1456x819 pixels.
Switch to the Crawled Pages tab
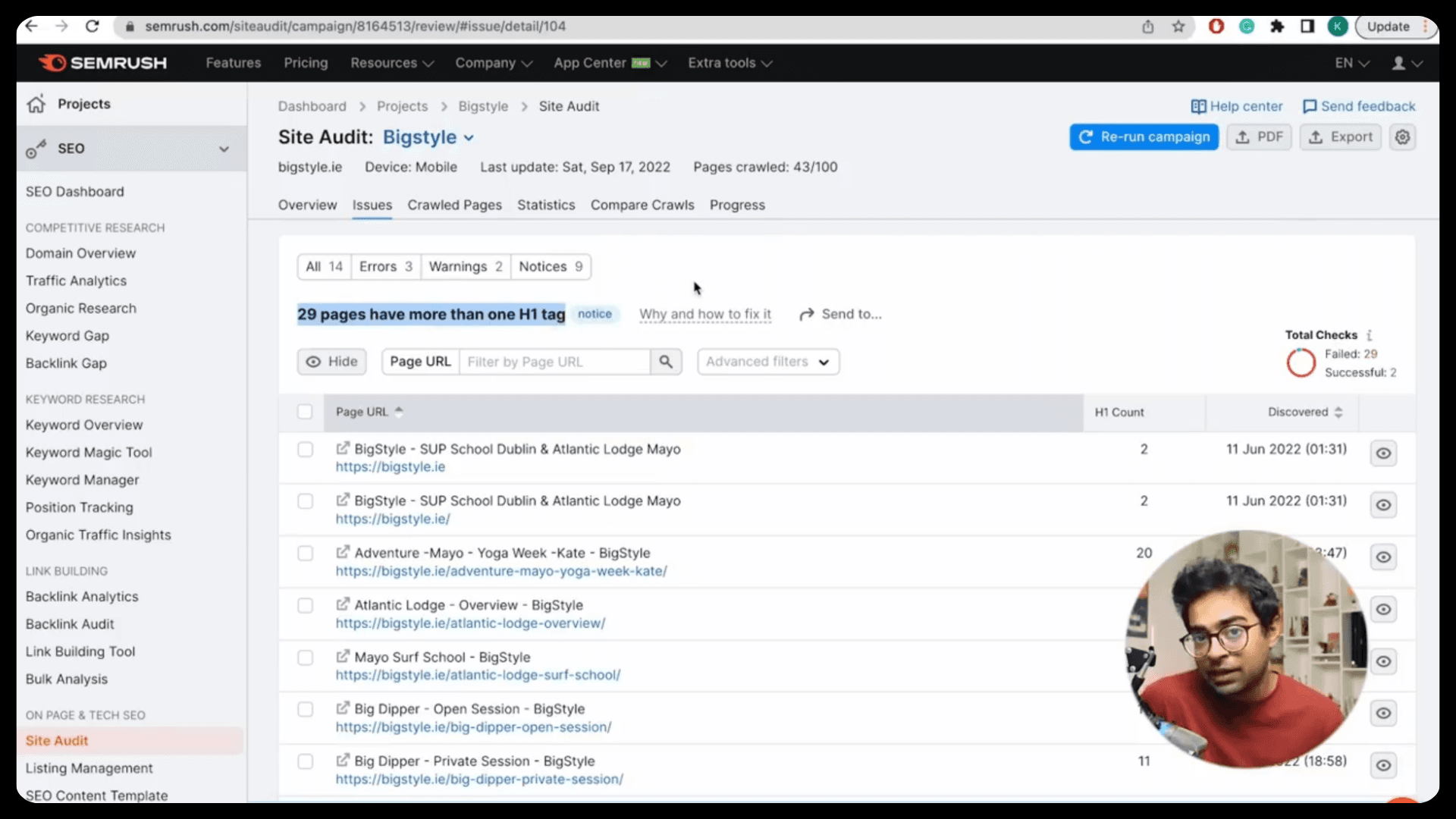click(454, 206)
